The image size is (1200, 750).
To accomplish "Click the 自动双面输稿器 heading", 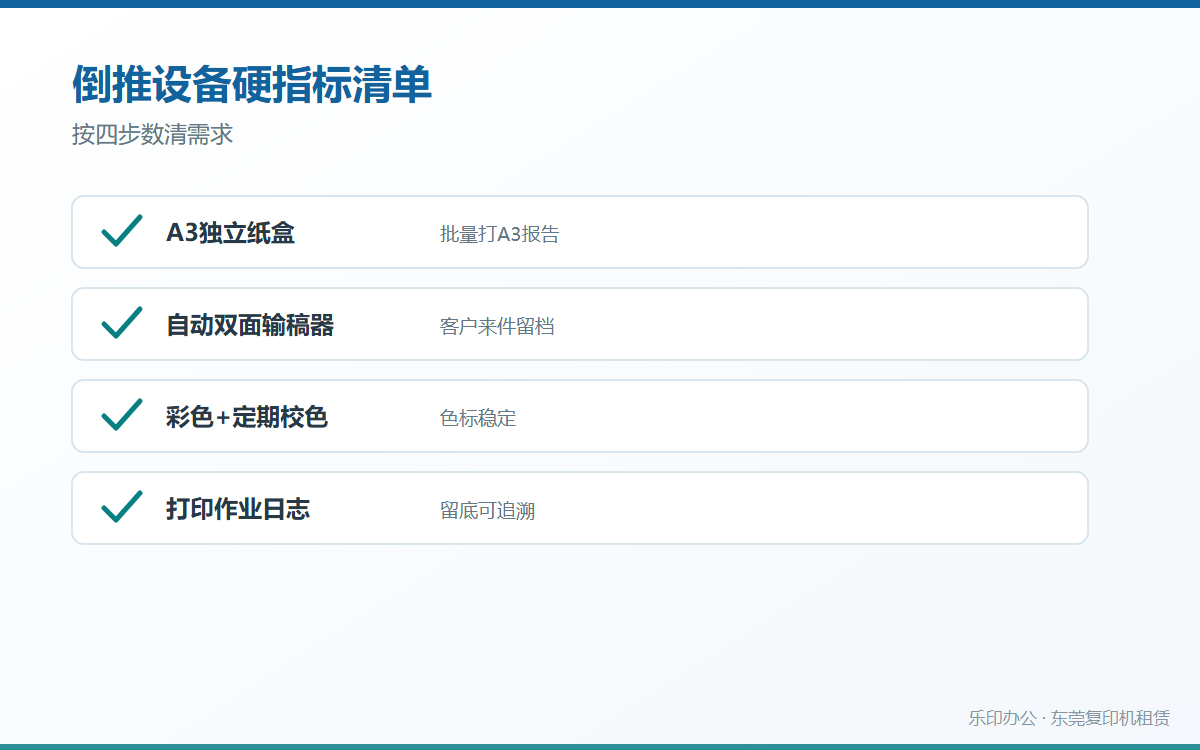I will point(250,325).
